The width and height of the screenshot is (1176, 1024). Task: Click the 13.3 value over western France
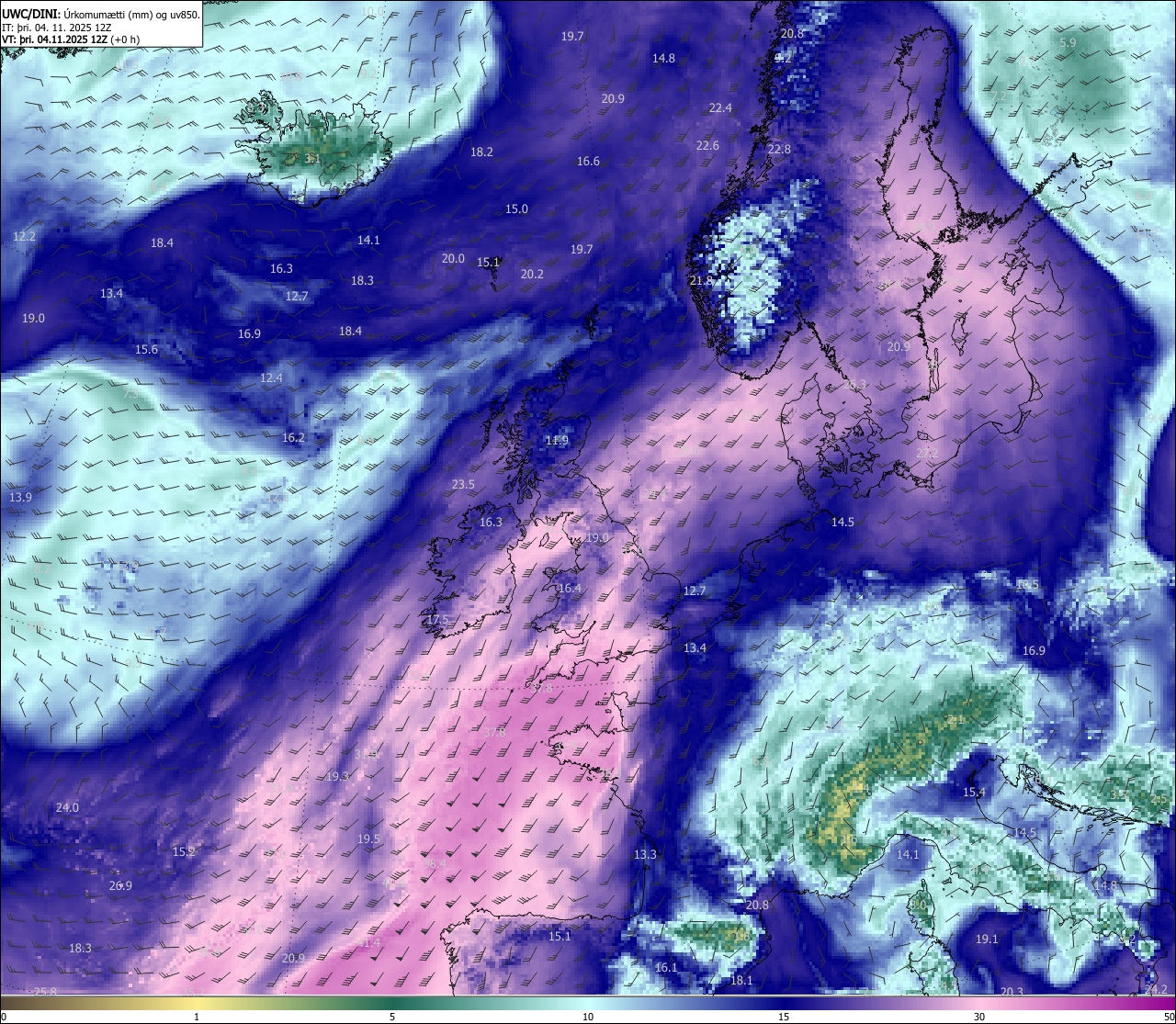(x=645, y=855)
